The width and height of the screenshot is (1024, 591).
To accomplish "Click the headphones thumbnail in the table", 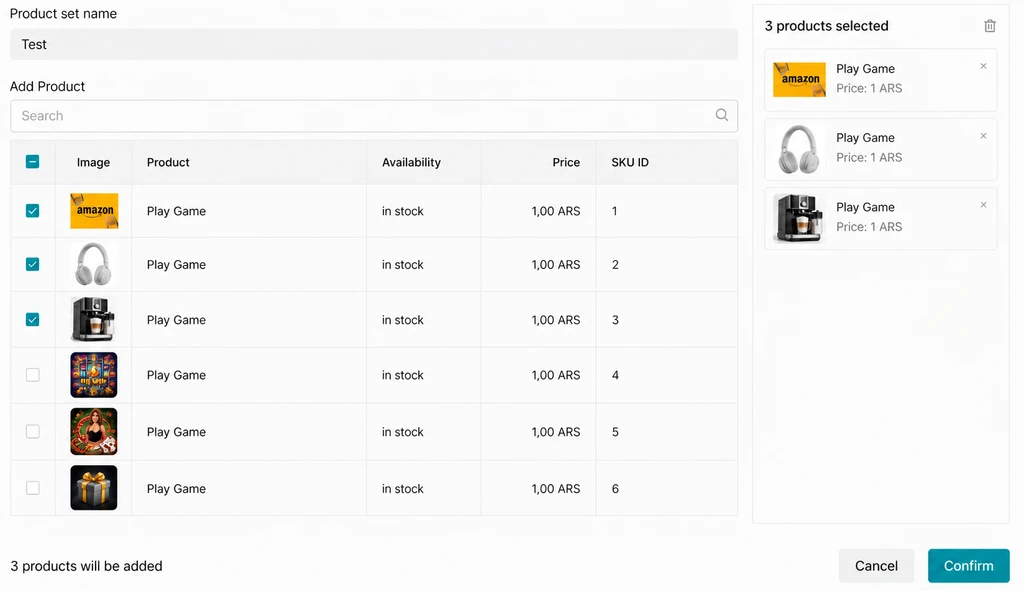I will [94, 264].
